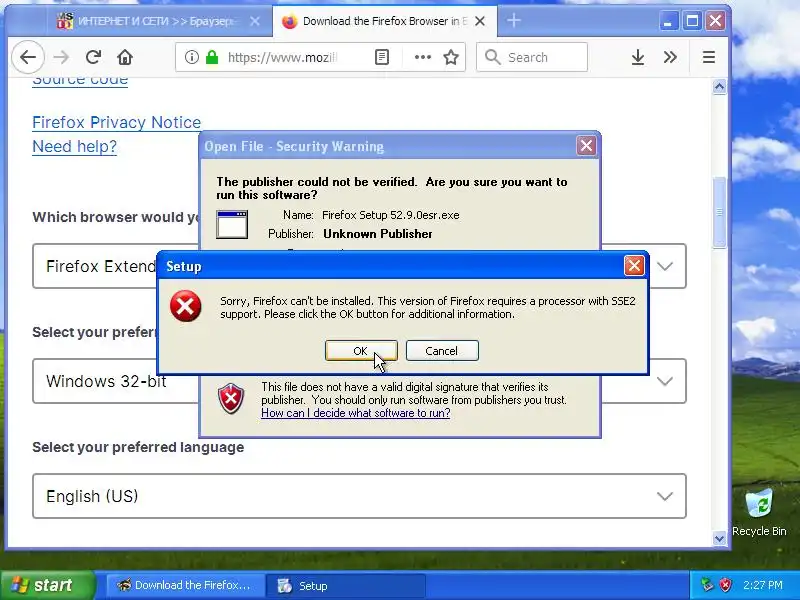
Task: Show more tools double-chevron icon
Action: tap(670, 57)
